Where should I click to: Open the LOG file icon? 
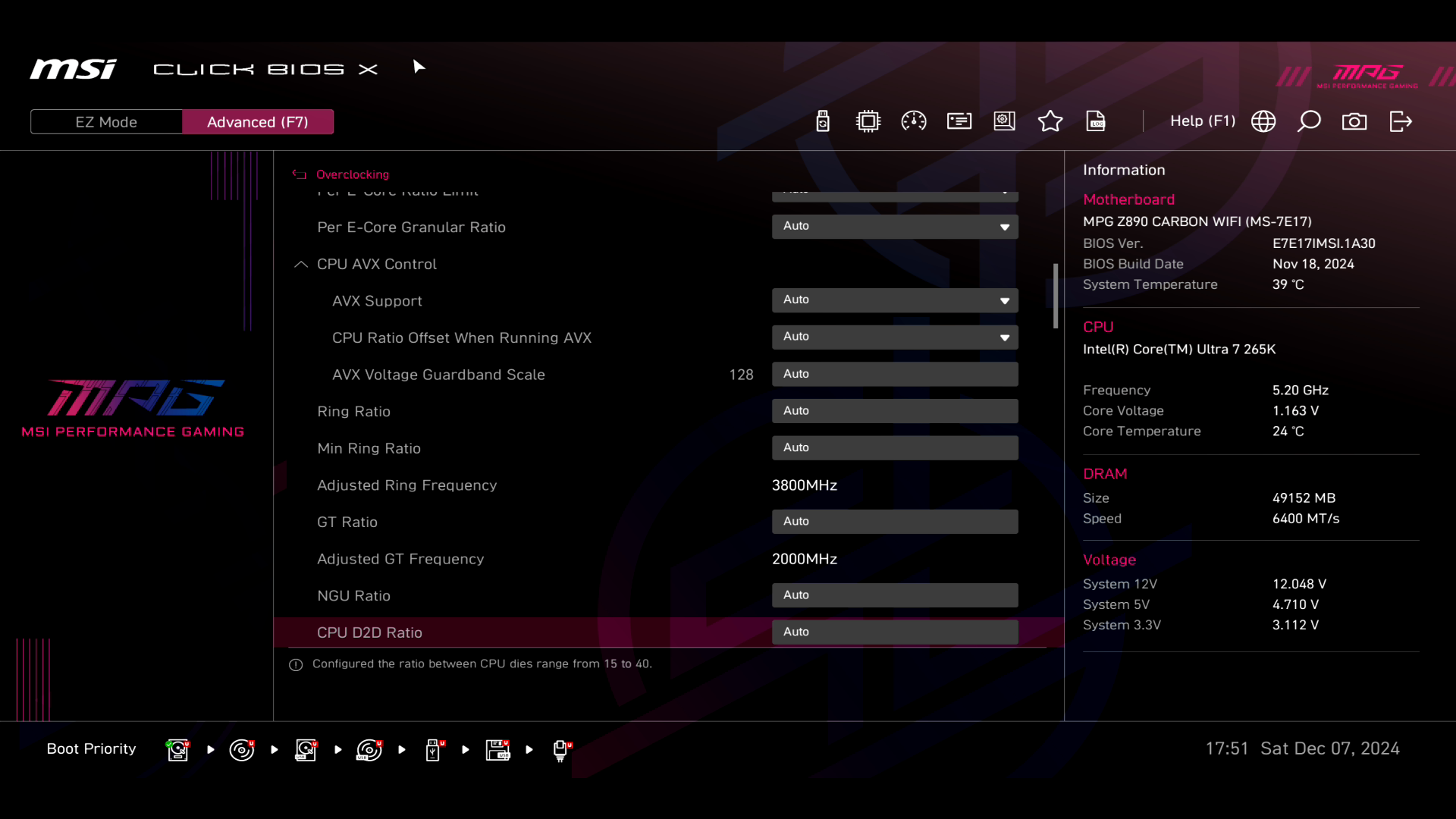1095,121
